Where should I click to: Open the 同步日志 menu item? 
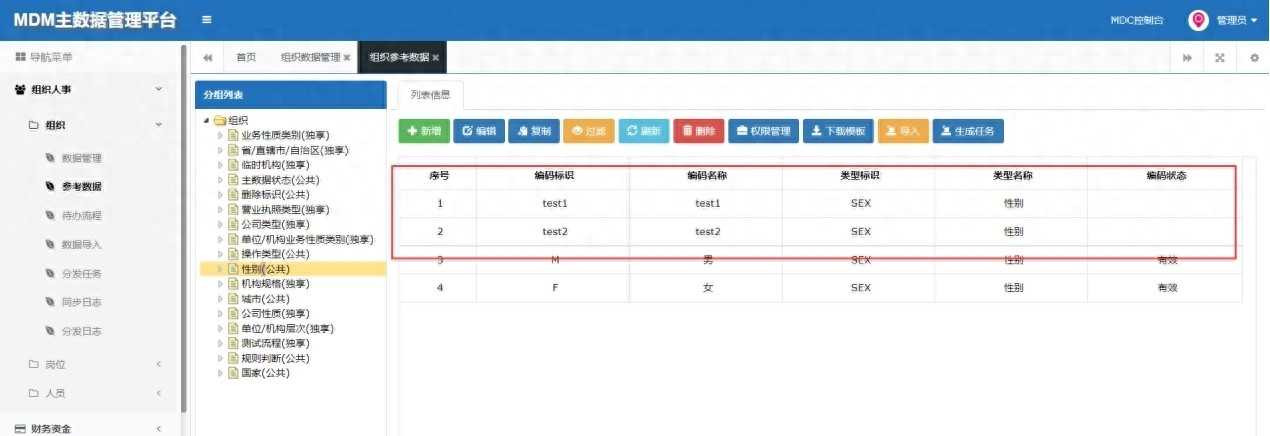81,302
